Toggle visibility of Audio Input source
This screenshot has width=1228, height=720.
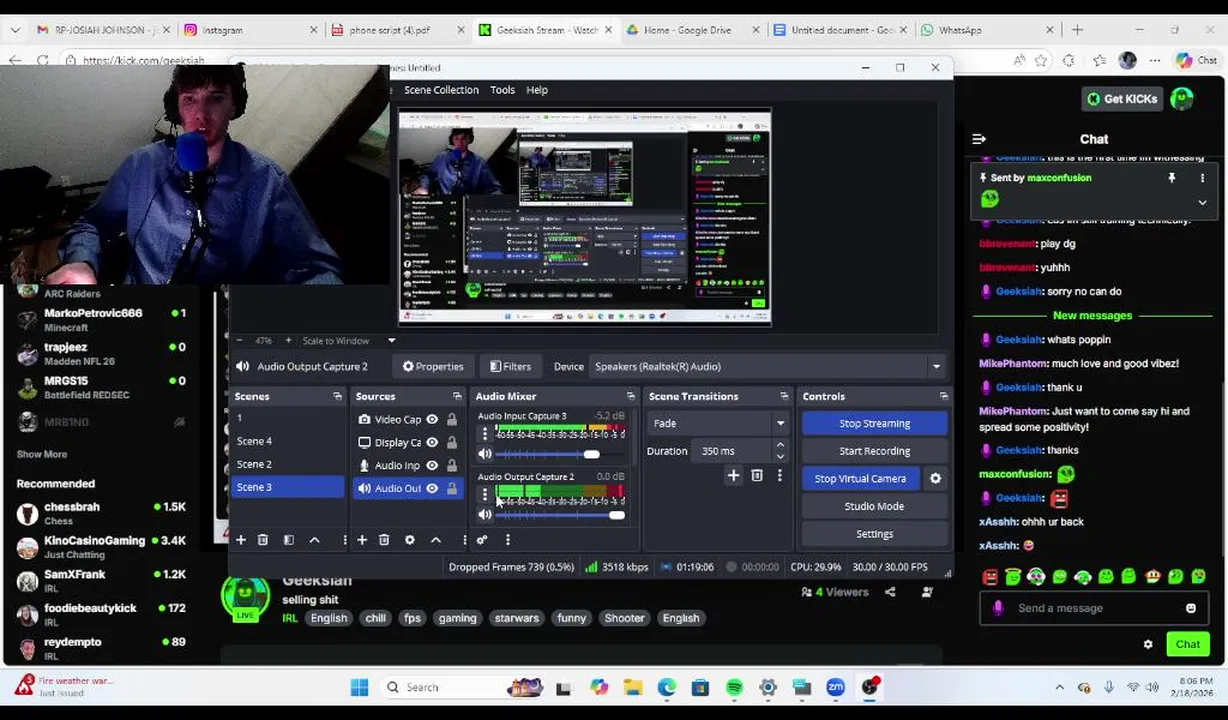(x=432, y=466)
